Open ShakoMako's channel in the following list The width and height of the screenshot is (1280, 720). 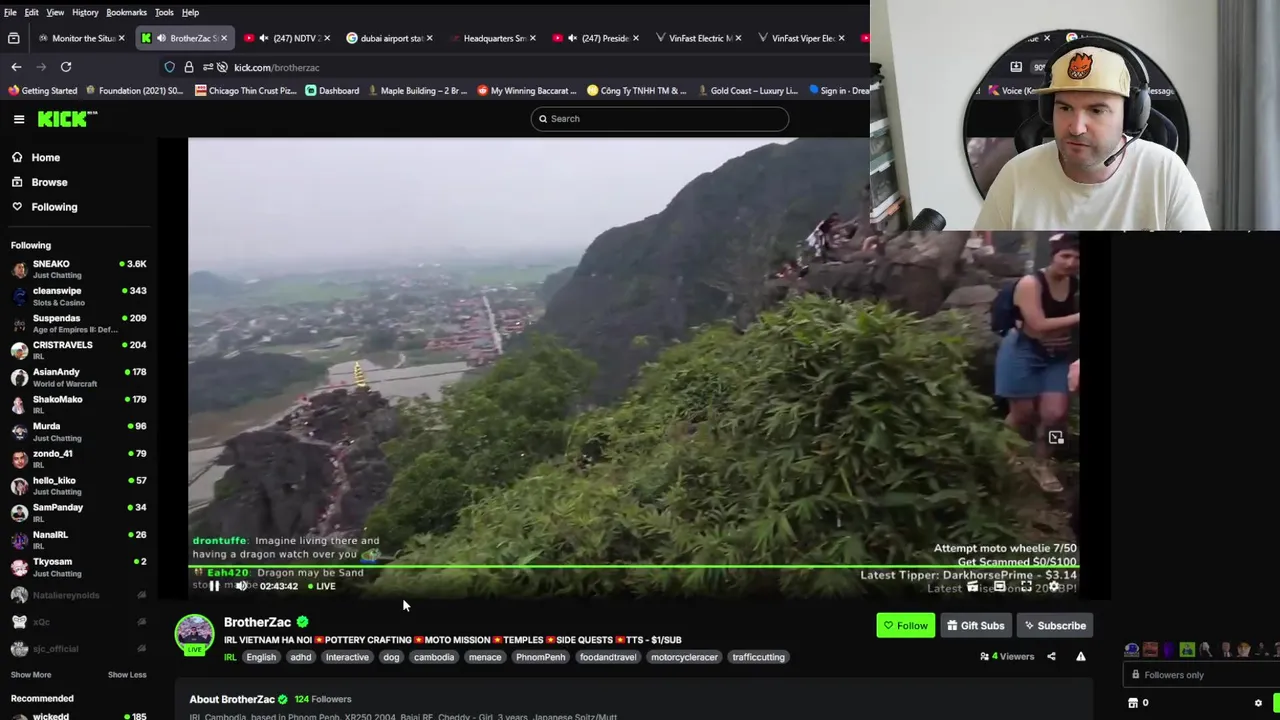(78, 404)
